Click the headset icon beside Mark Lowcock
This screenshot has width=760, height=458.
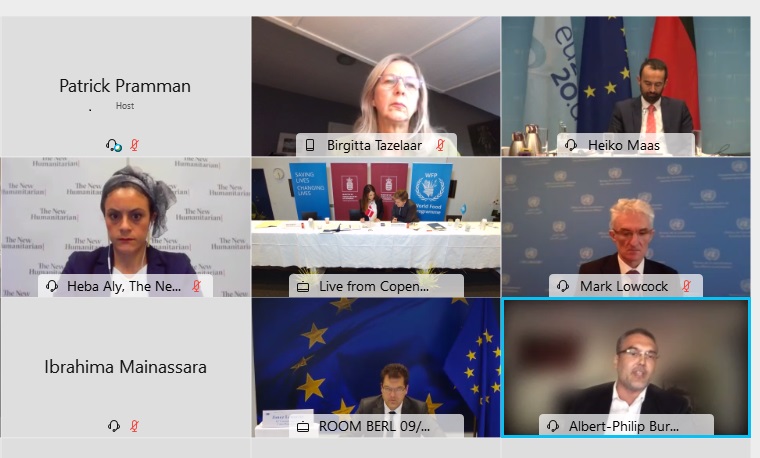point(563,286)
